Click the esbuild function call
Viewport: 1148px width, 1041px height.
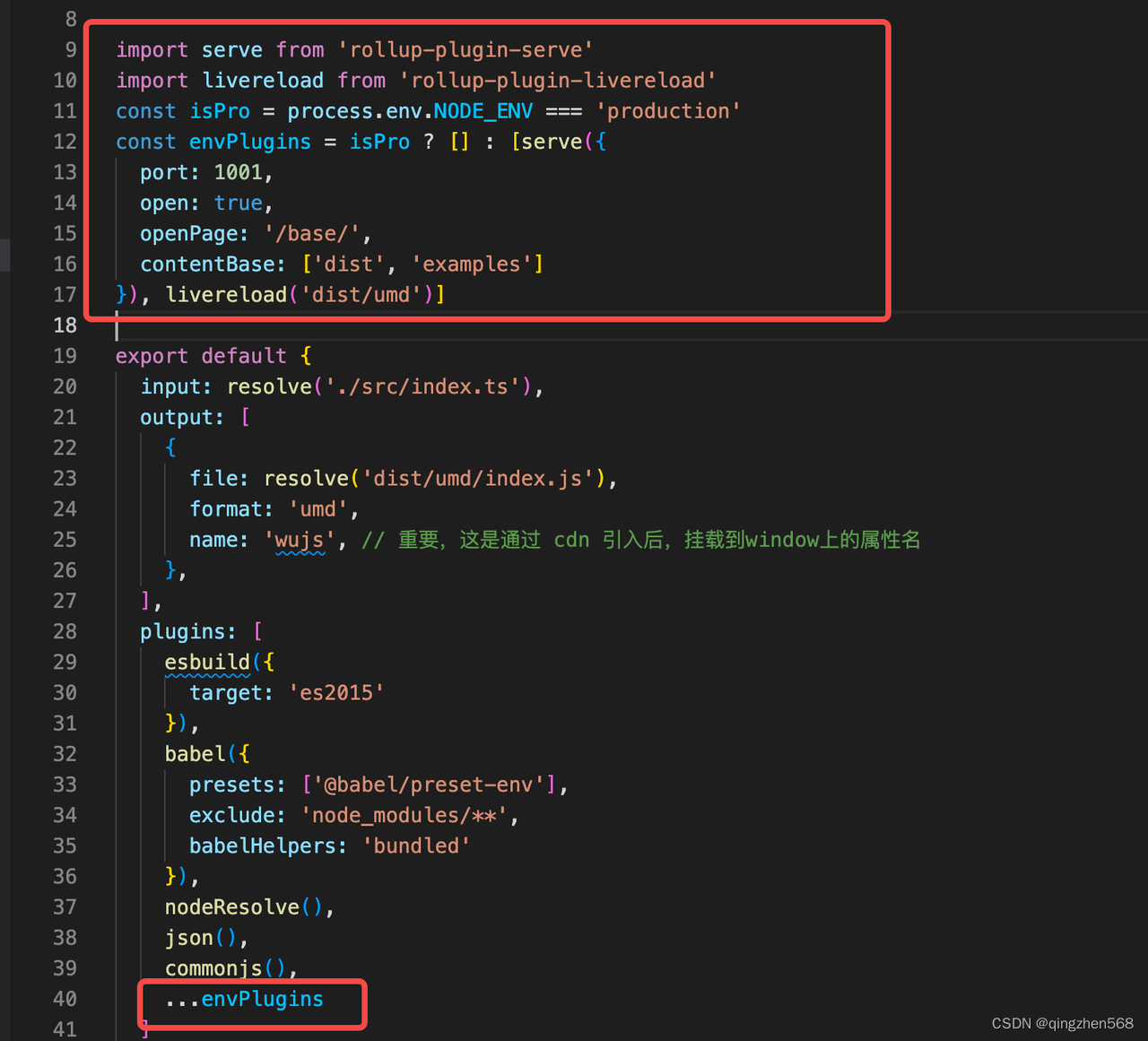coord(207,663)
